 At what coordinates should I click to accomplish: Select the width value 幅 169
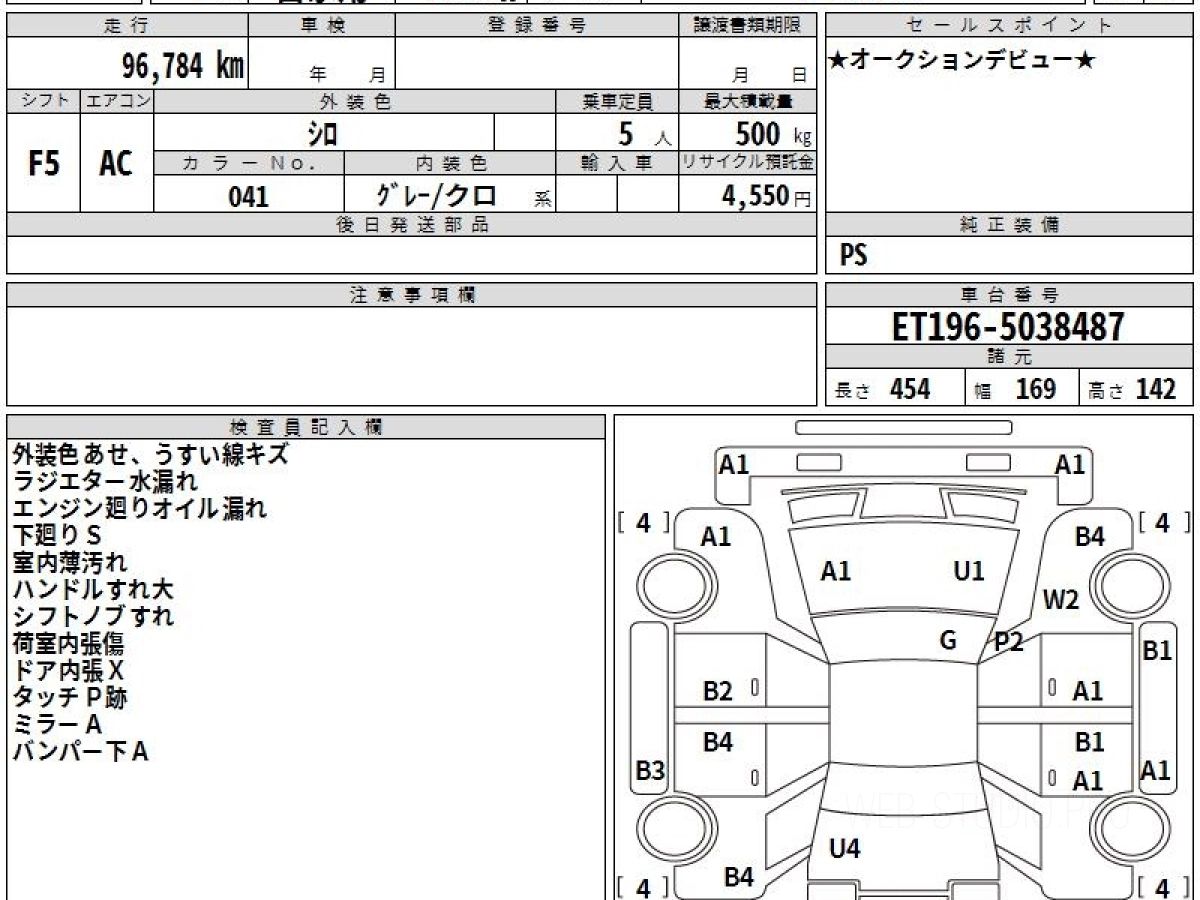[1015, 390]
